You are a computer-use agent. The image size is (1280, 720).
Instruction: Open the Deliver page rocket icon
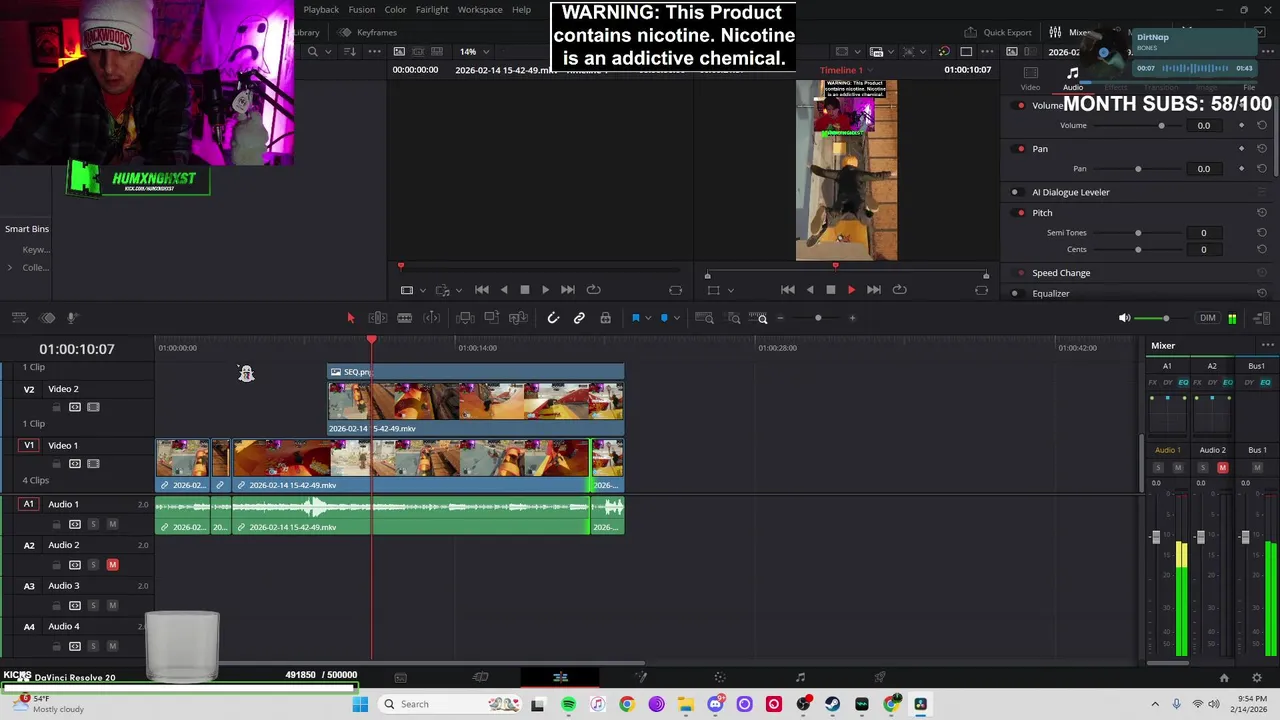click(x=880, y=678)
